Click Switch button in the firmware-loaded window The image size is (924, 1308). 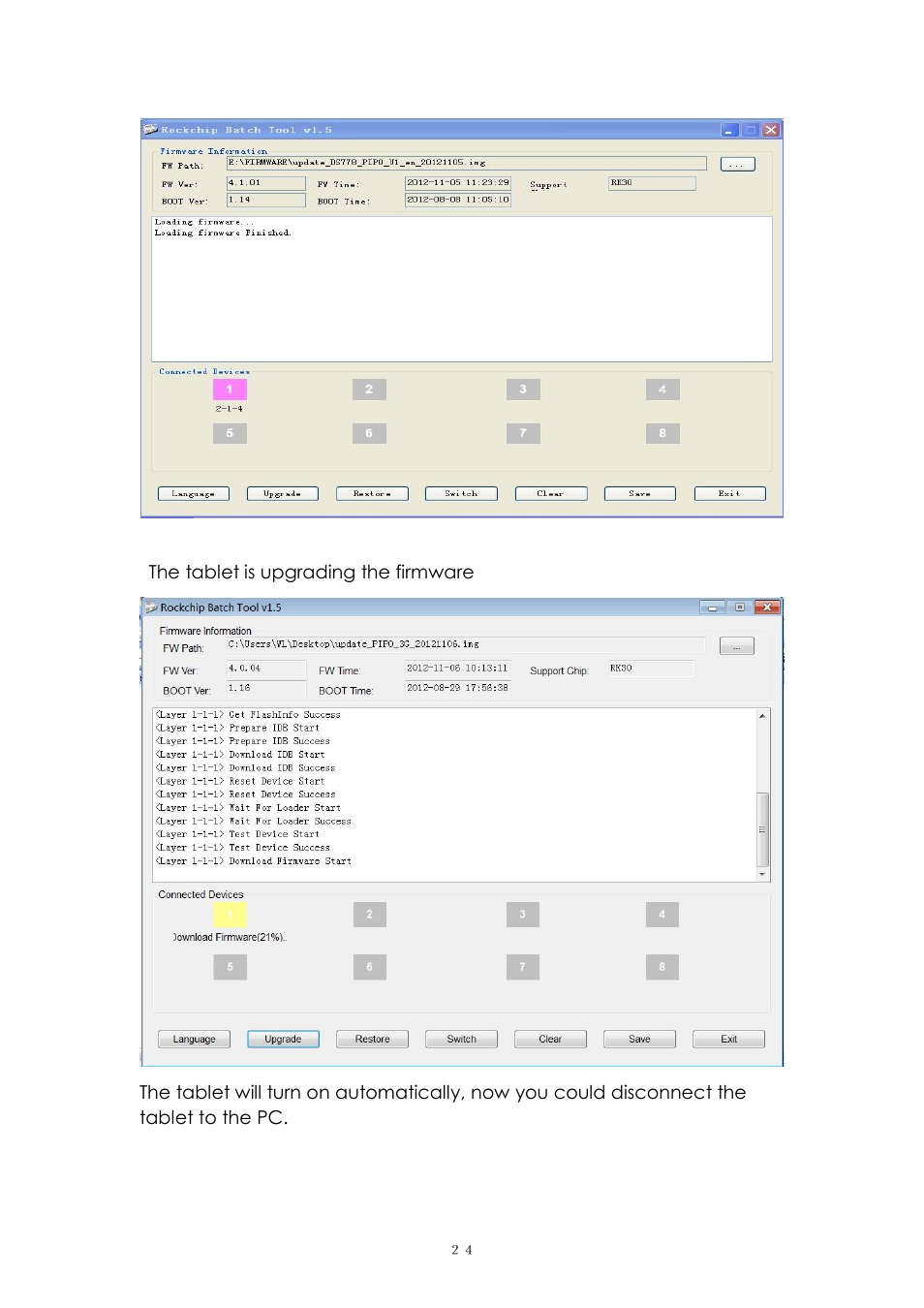[x=461, y=493]
